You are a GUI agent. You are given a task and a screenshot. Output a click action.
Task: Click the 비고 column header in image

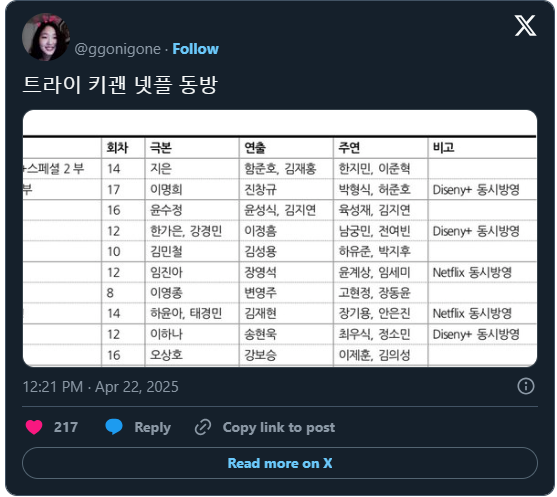coord(443,147)
